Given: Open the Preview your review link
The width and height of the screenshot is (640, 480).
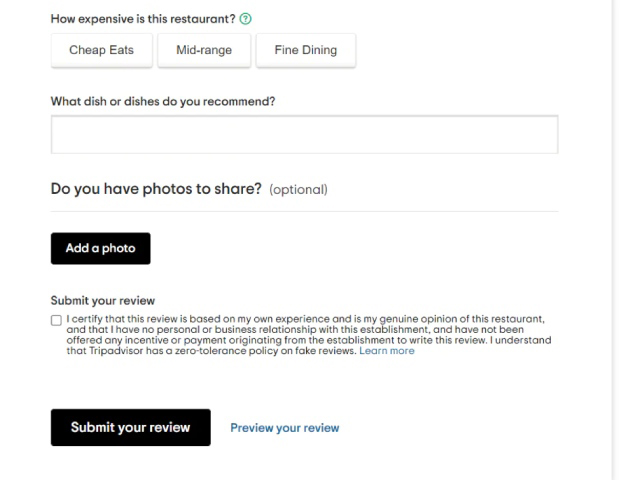Looking at the screenshot, I should pos(284,428).
